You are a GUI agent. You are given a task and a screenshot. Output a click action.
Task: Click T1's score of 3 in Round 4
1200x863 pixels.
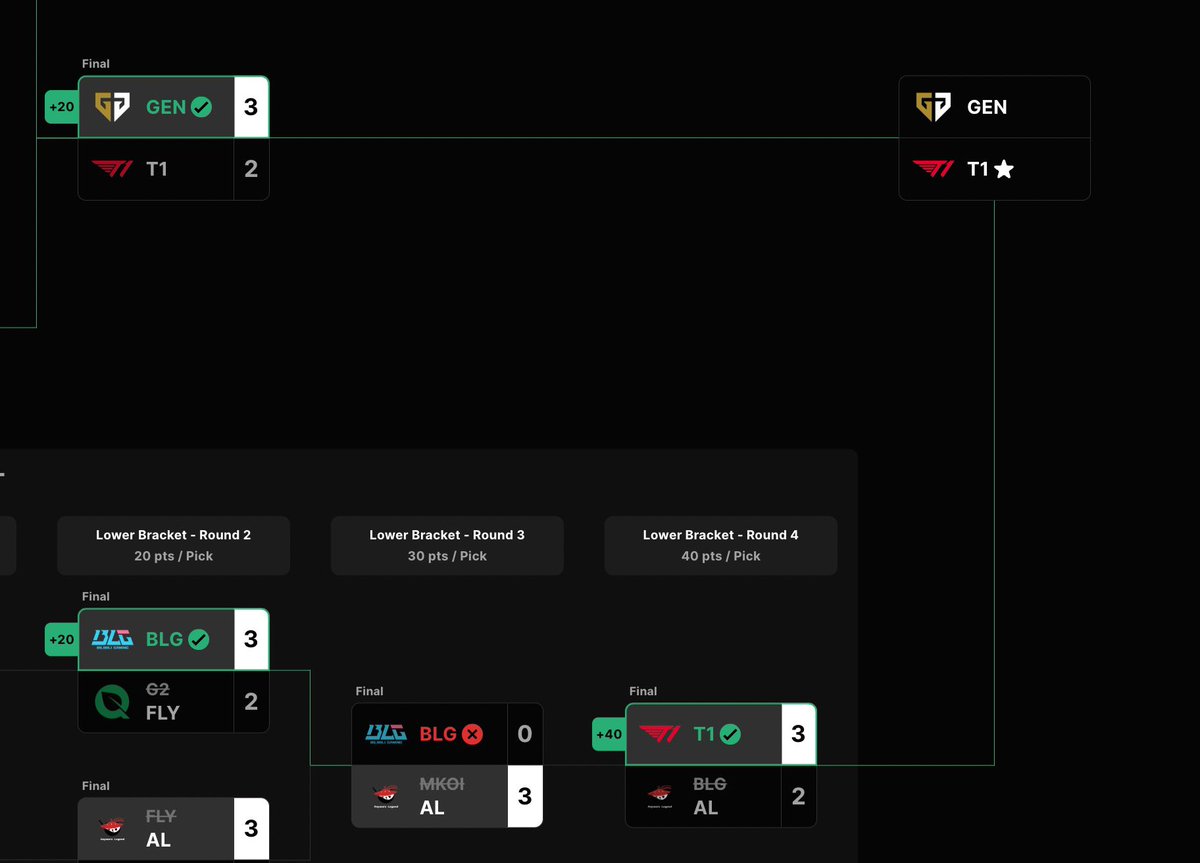coord(798,734)
